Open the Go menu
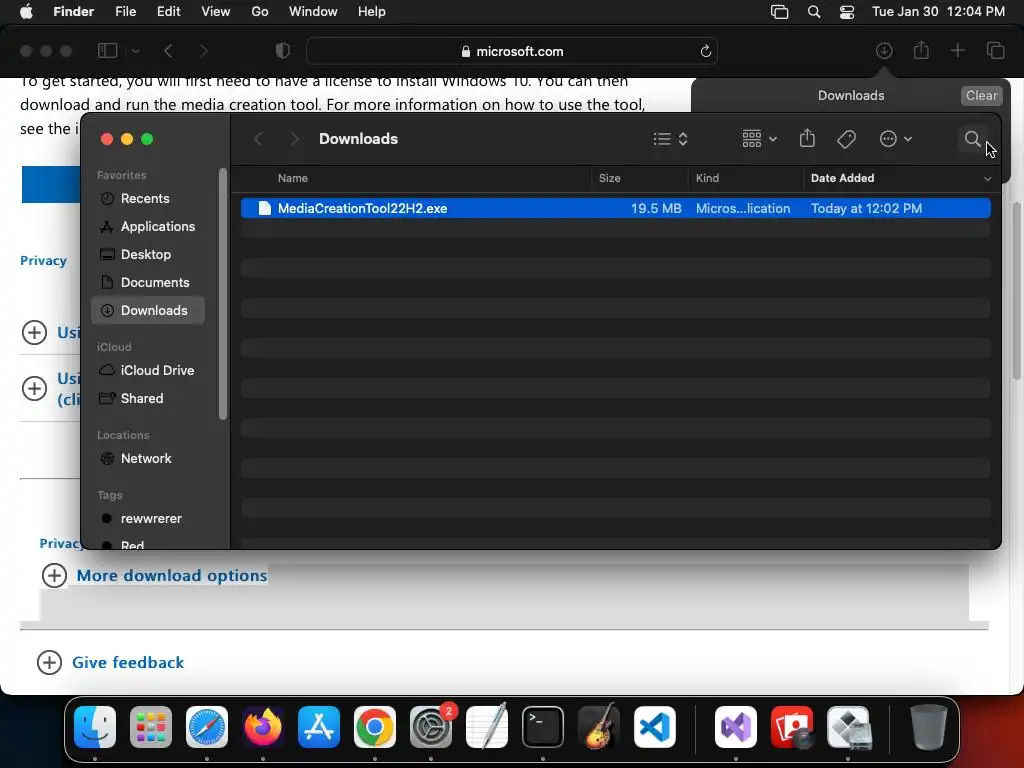This screenshot has height=768, width=1024. point(260,12)
